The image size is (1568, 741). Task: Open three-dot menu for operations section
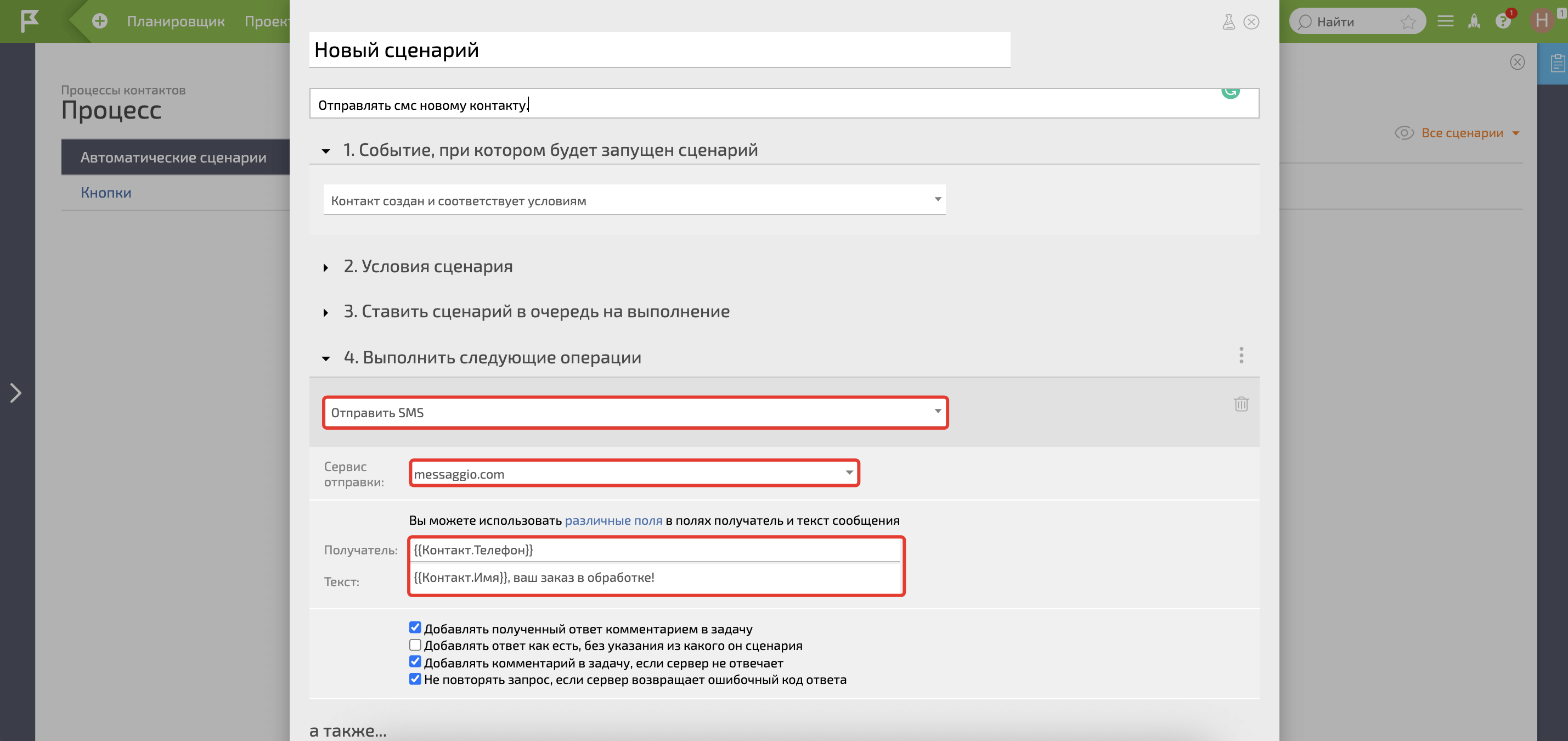click(x=1241, y=355)
